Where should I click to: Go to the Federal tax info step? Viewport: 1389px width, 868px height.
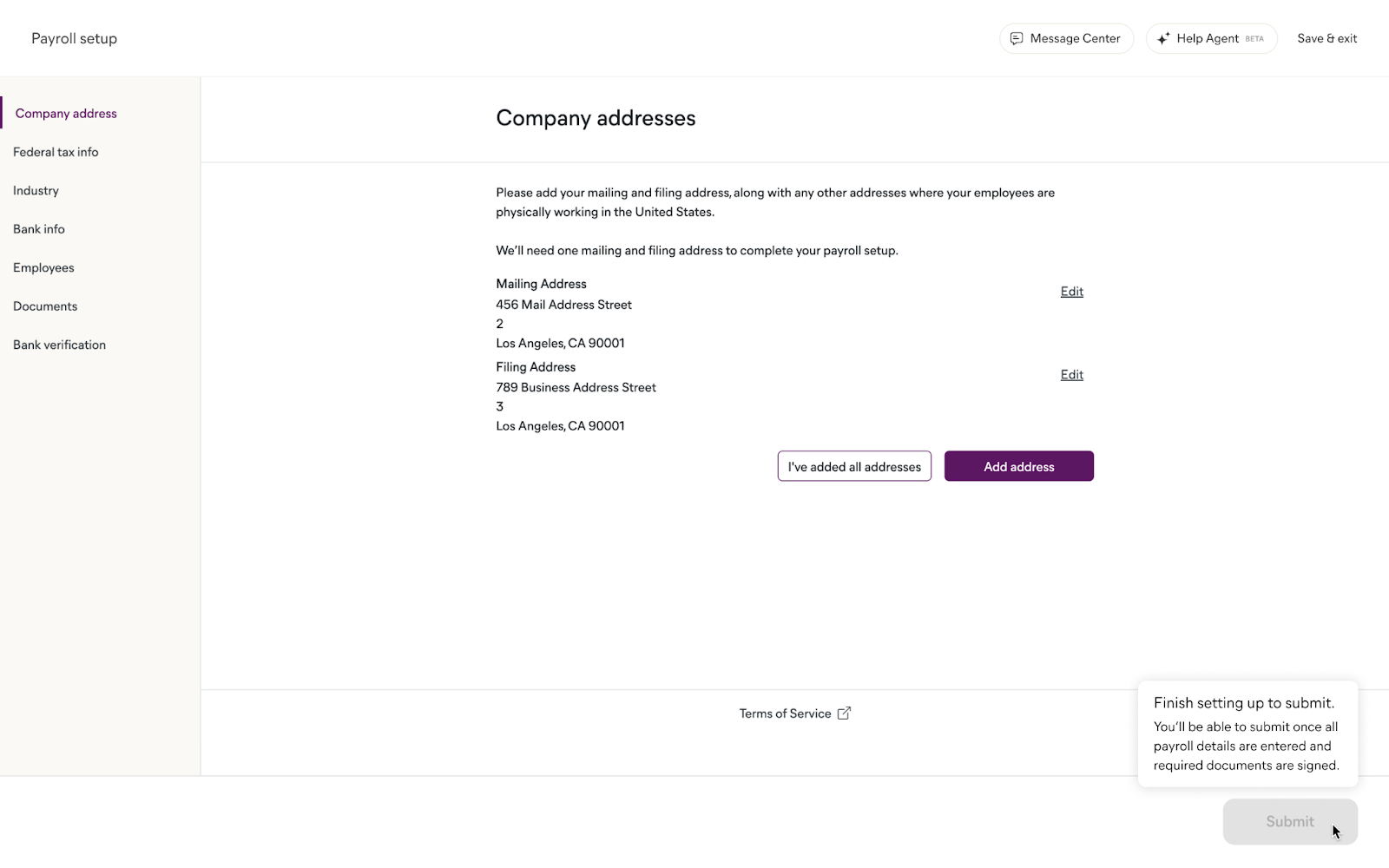56,152
